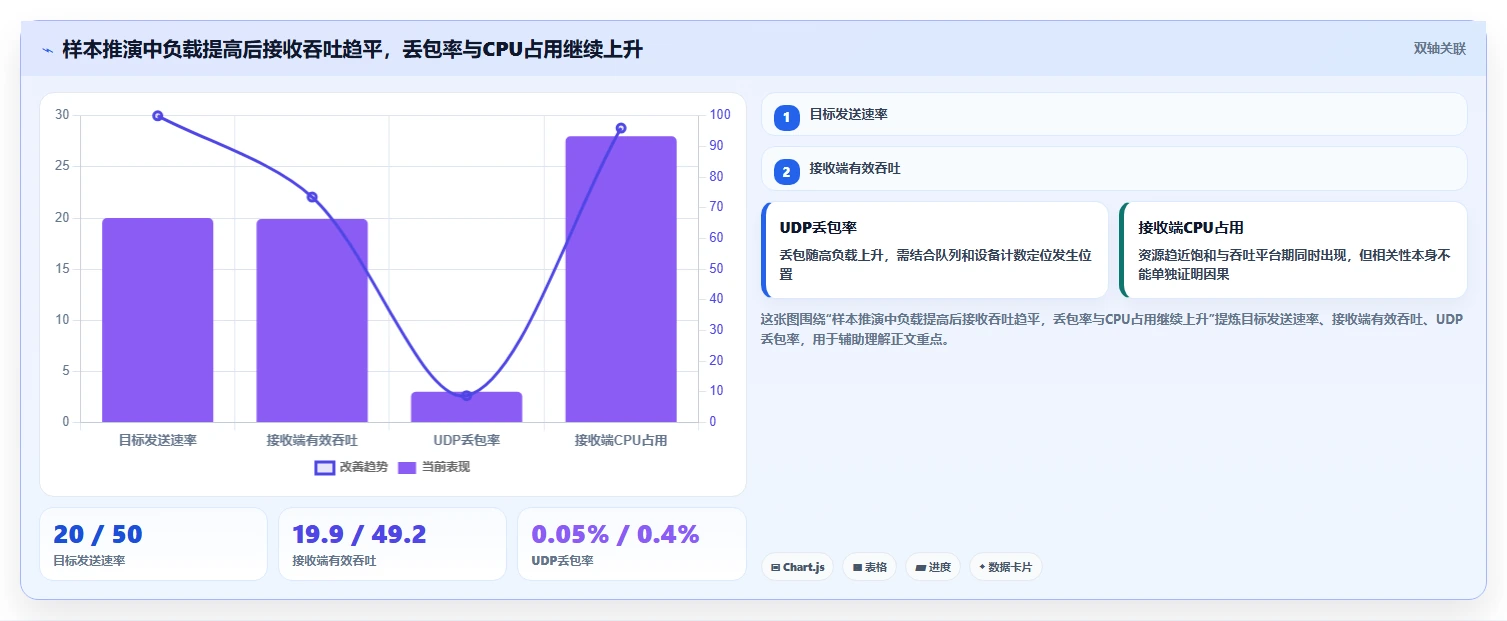Screen dimensions: 1507x621
Task: Click the 进度 tag chip
Action: click(x=932, y=567)
